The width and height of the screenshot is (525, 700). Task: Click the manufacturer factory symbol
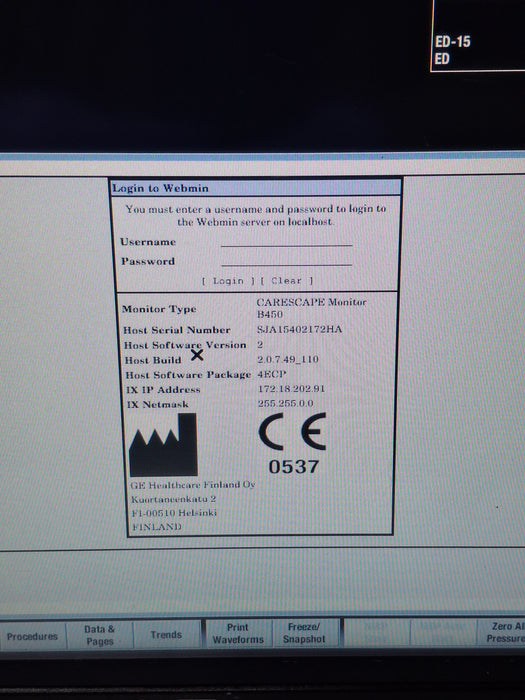coord(163,445)
